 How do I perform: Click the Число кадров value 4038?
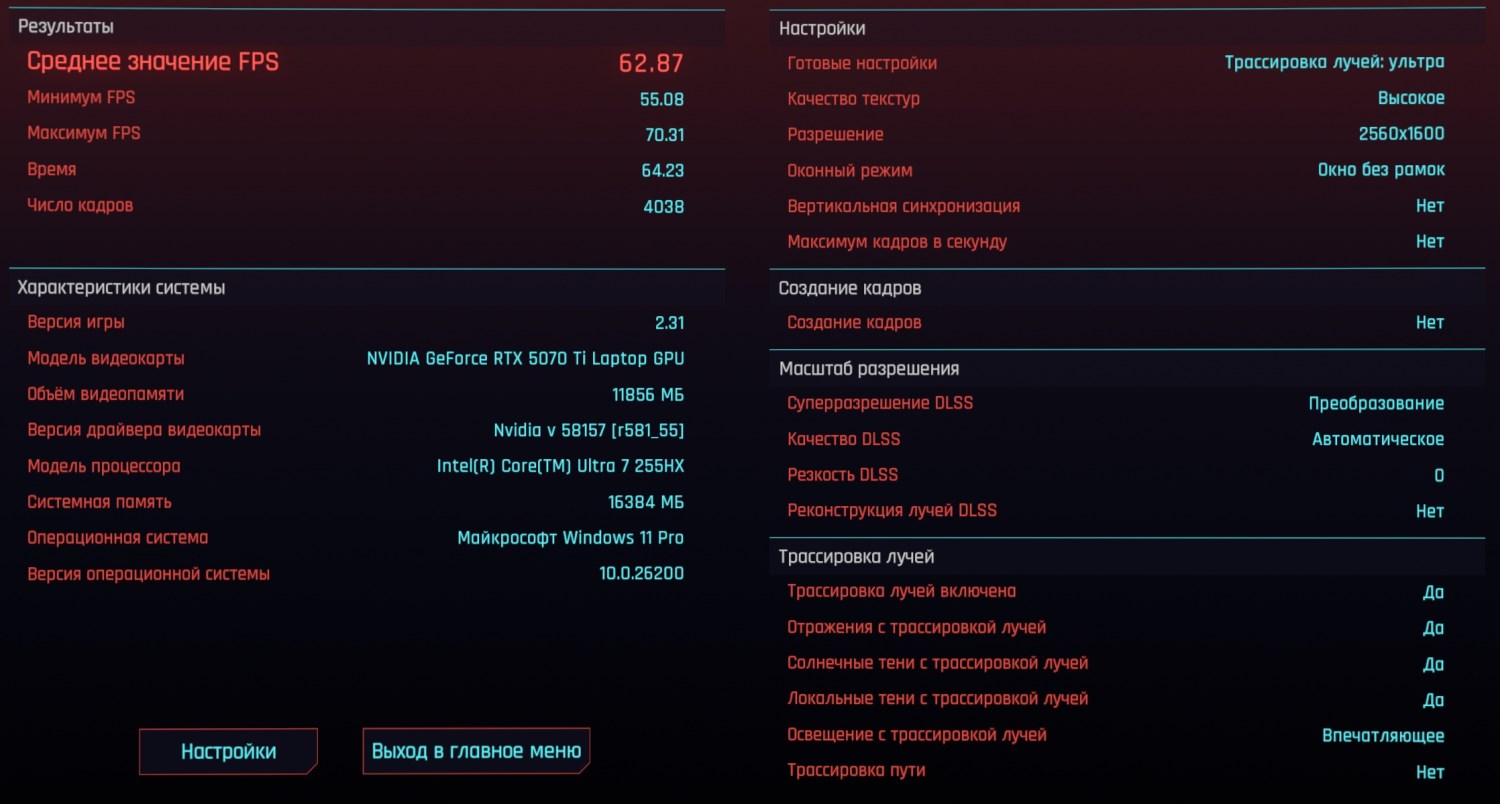664,207
